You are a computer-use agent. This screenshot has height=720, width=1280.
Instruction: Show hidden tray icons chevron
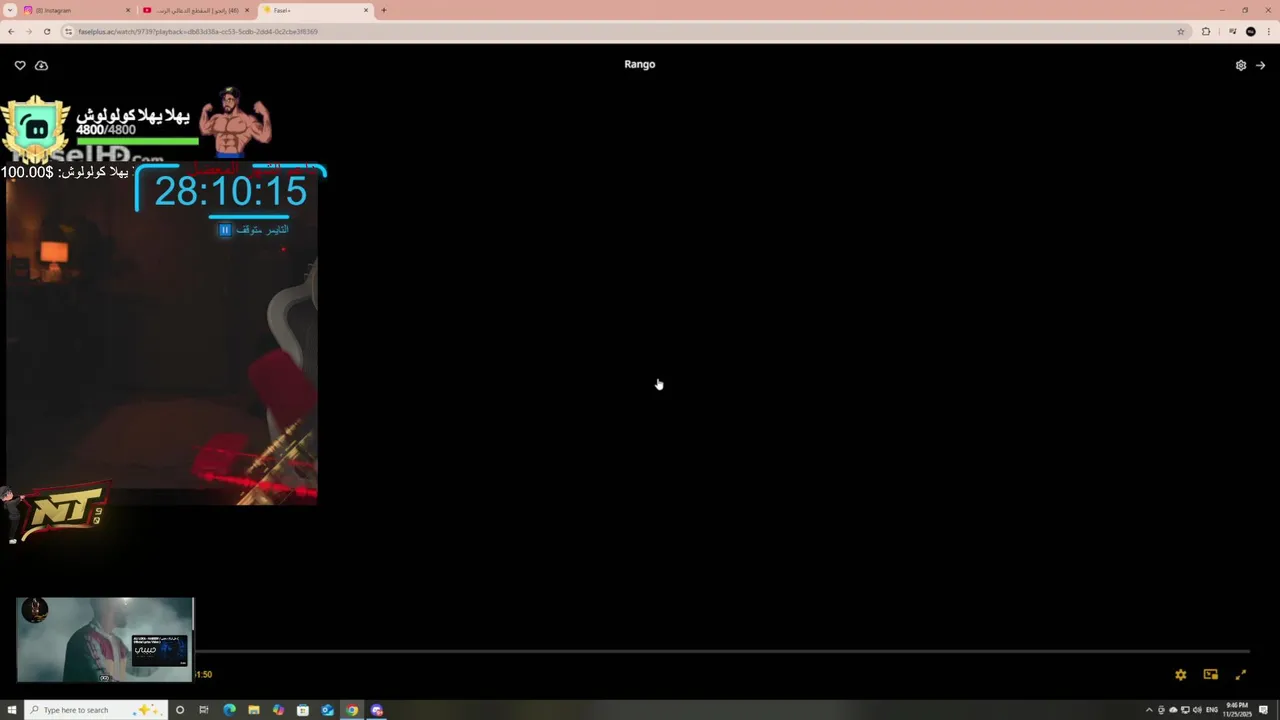1149,710
